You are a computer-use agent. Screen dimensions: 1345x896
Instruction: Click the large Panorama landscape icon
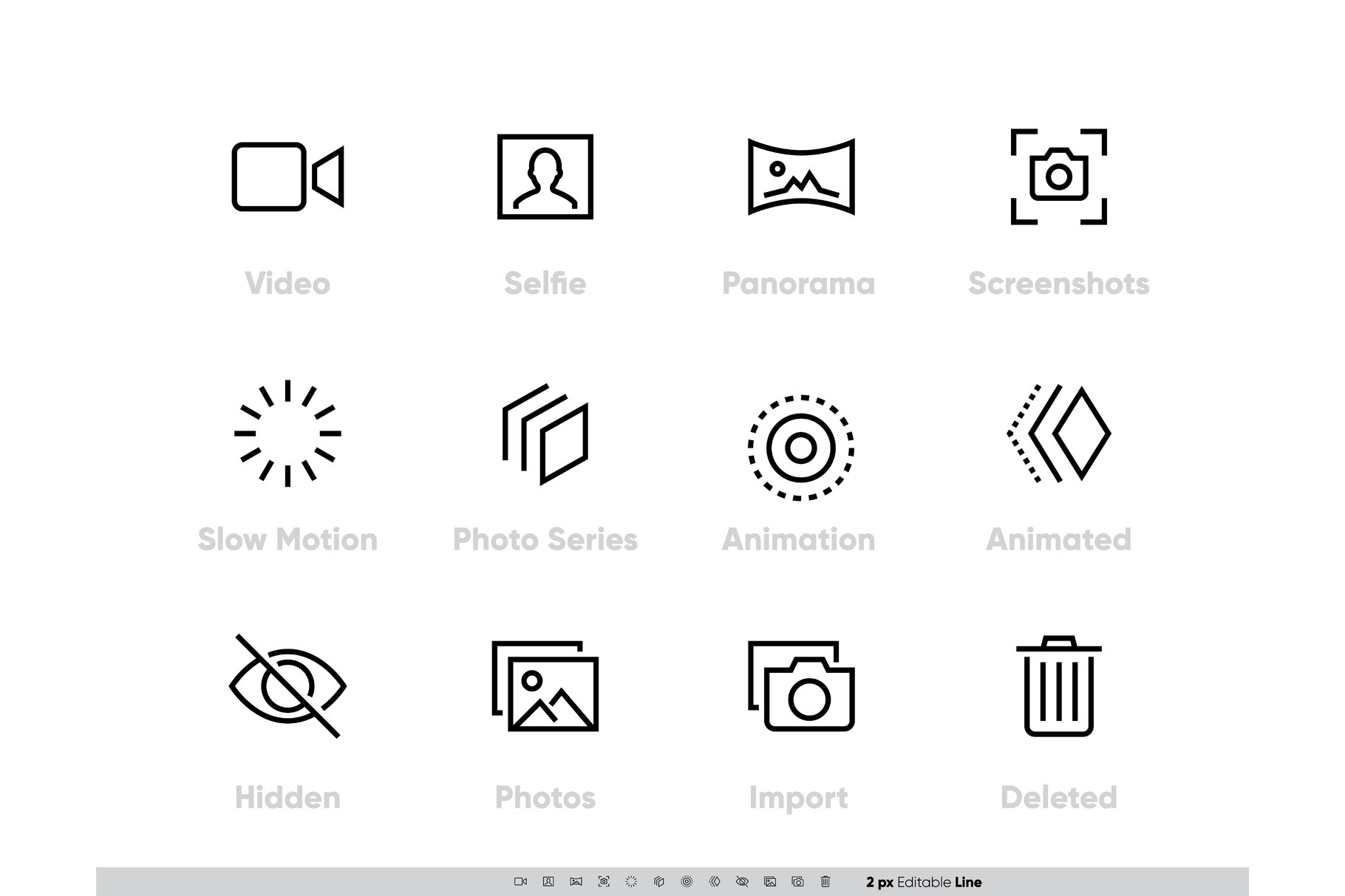[x=801, y=177]
